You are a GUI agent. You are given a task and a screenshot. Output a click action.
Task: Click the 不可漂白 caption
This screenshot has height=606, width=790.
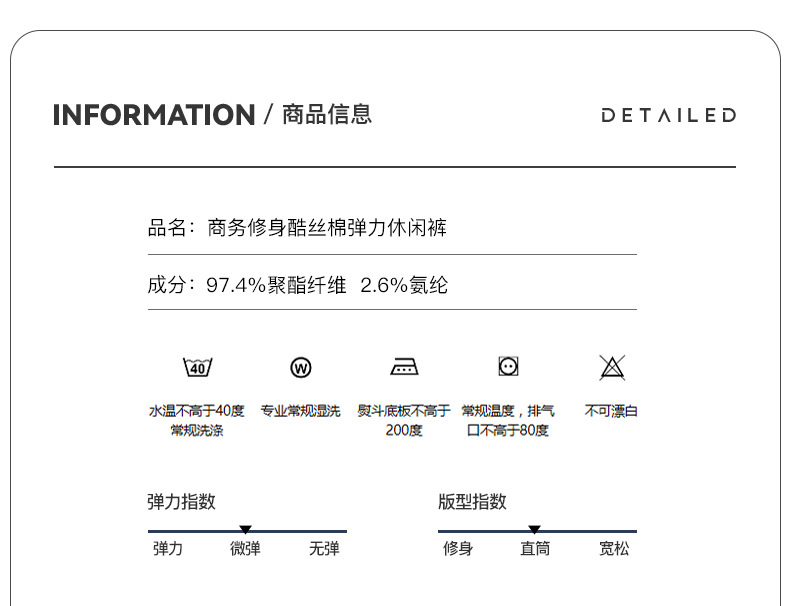click(x=611, y=411)
